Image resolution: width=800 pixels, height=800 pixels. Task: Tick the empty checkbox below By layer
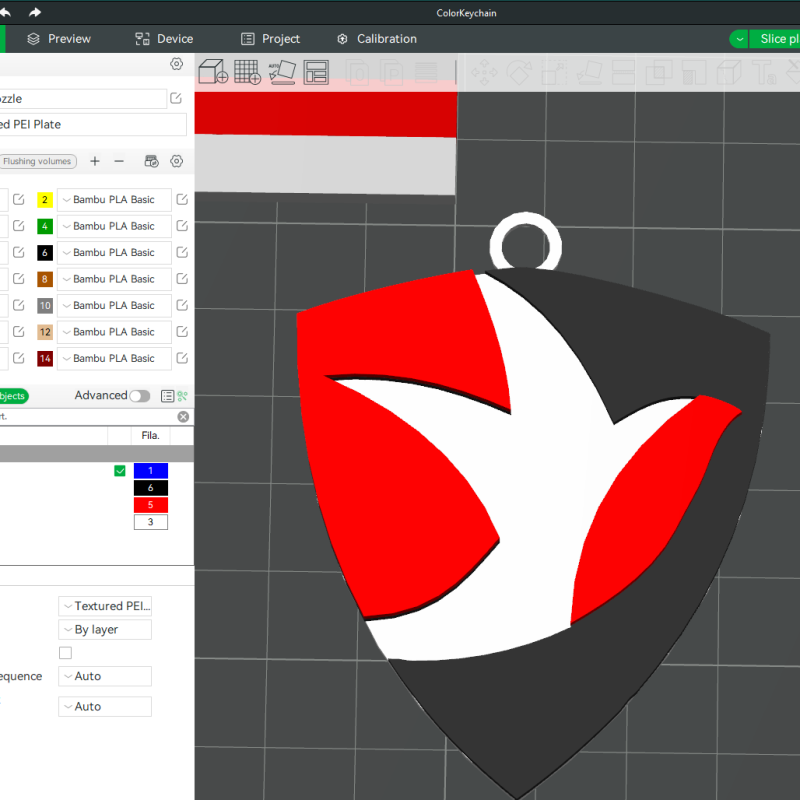(x=65, y=653)
